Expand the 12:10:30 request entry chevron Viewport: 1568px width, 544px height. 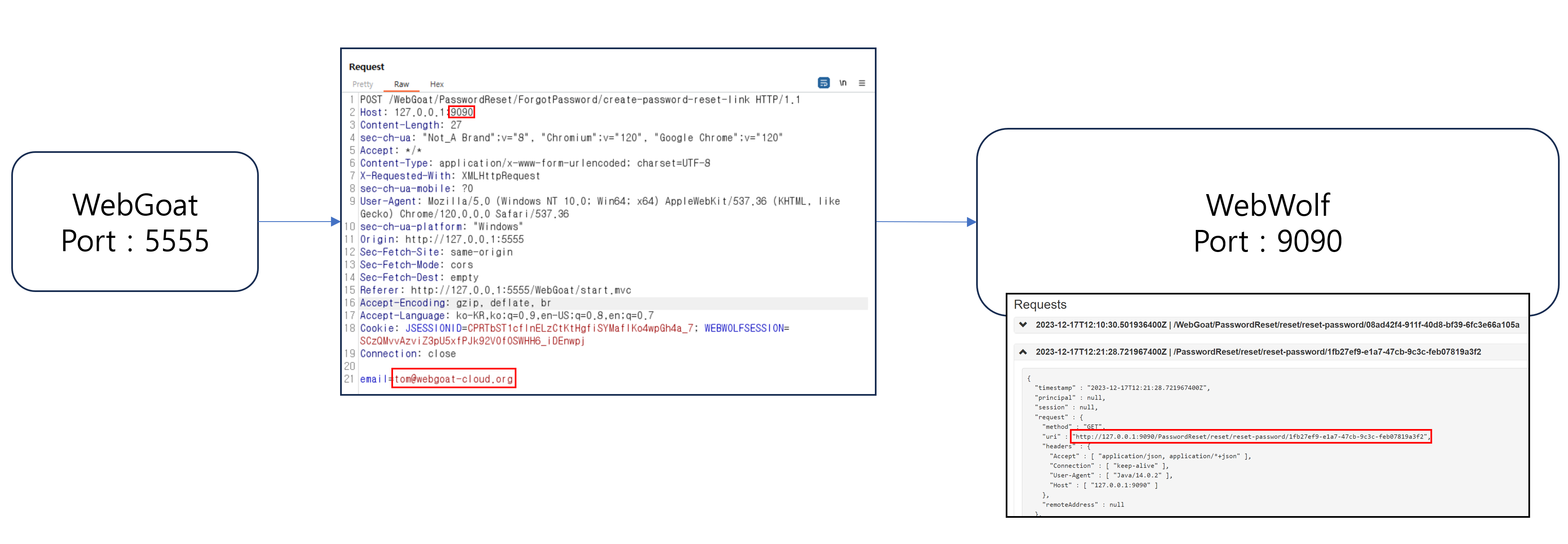(x=1023, y=324)
